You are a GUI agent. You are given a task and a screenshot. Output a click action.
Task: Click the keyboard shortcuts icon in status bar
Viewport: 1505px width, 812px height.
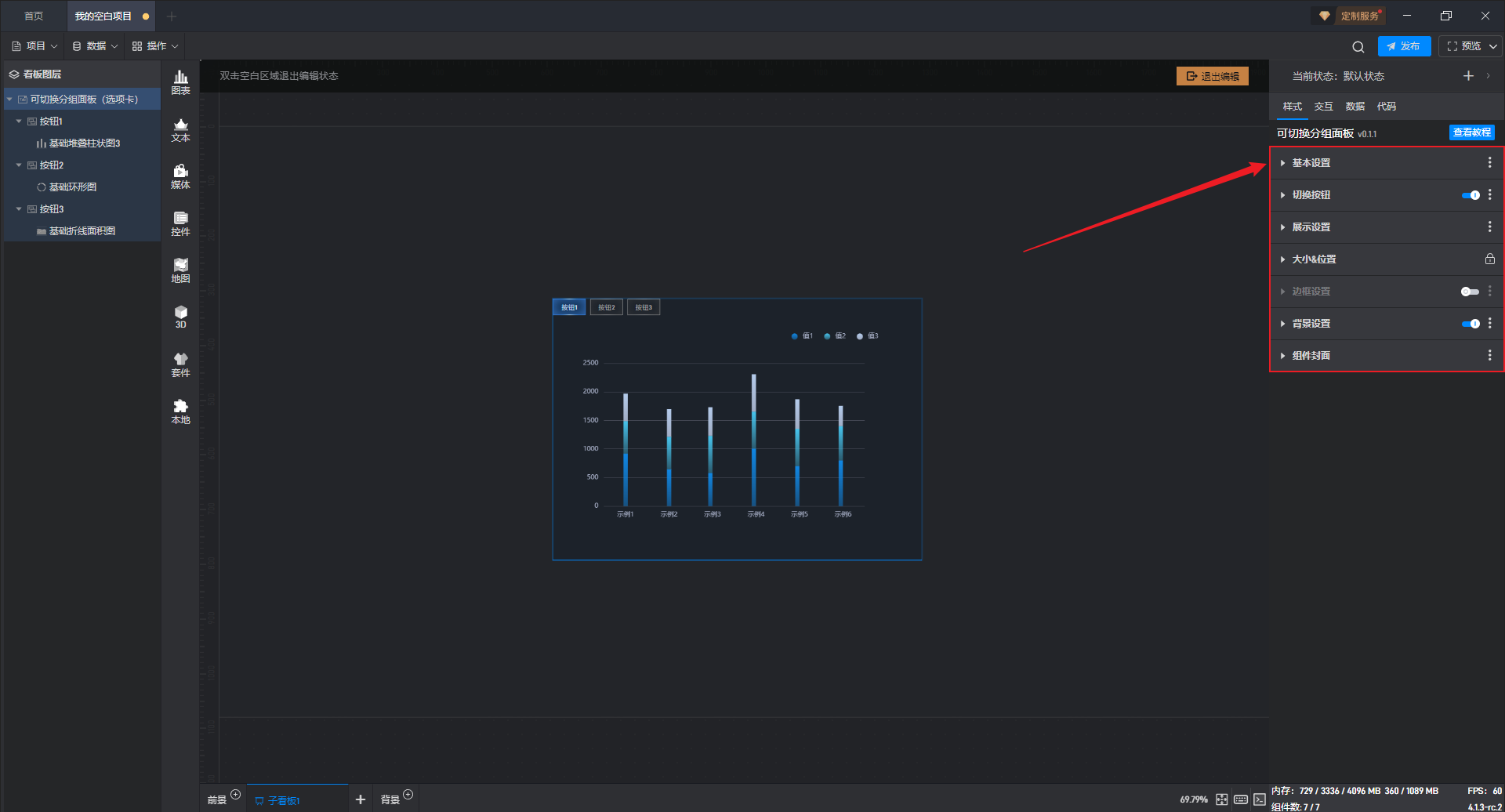pos(1241,799)
